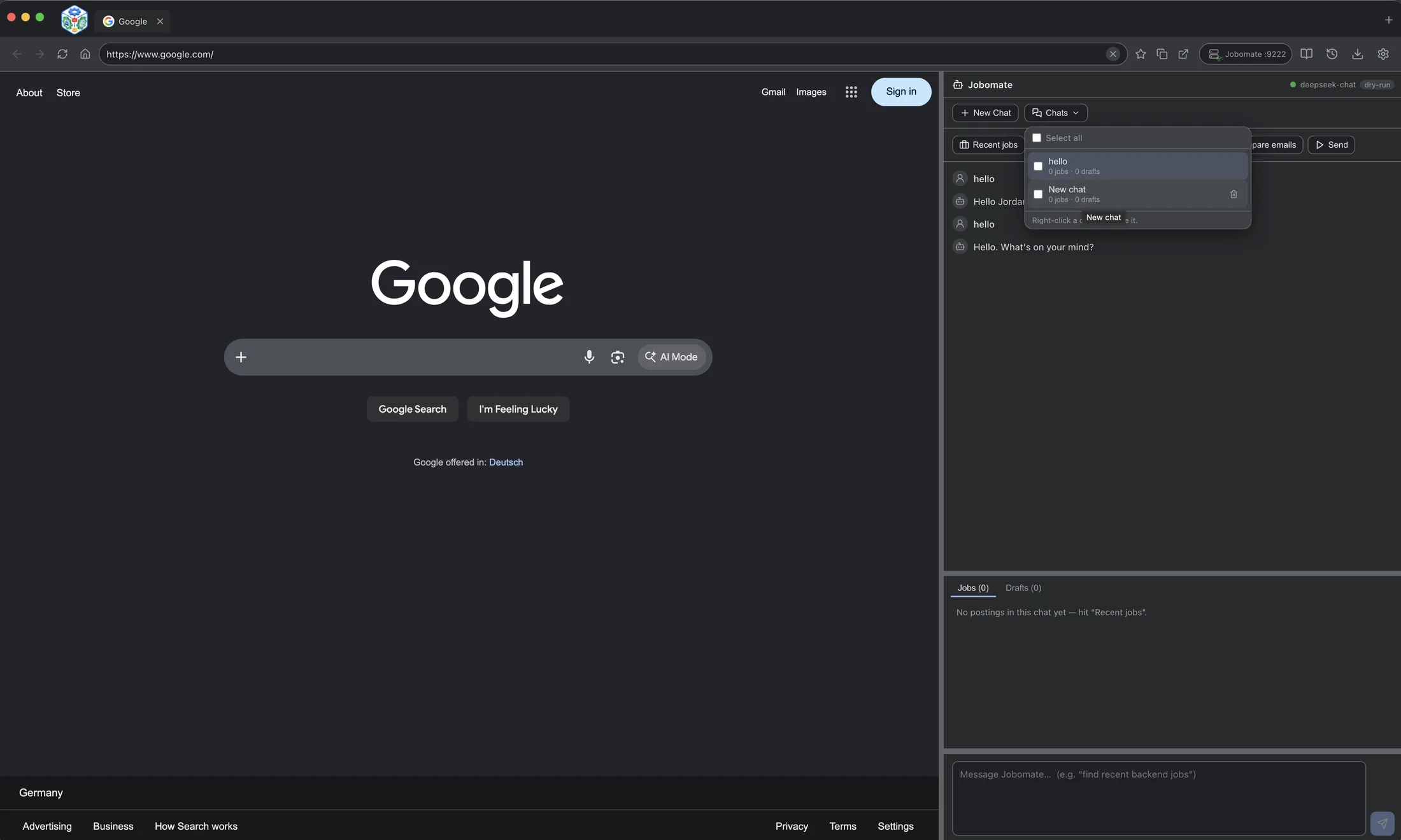
Task: Select the Google browser tab
Action: tap(133, 21)
